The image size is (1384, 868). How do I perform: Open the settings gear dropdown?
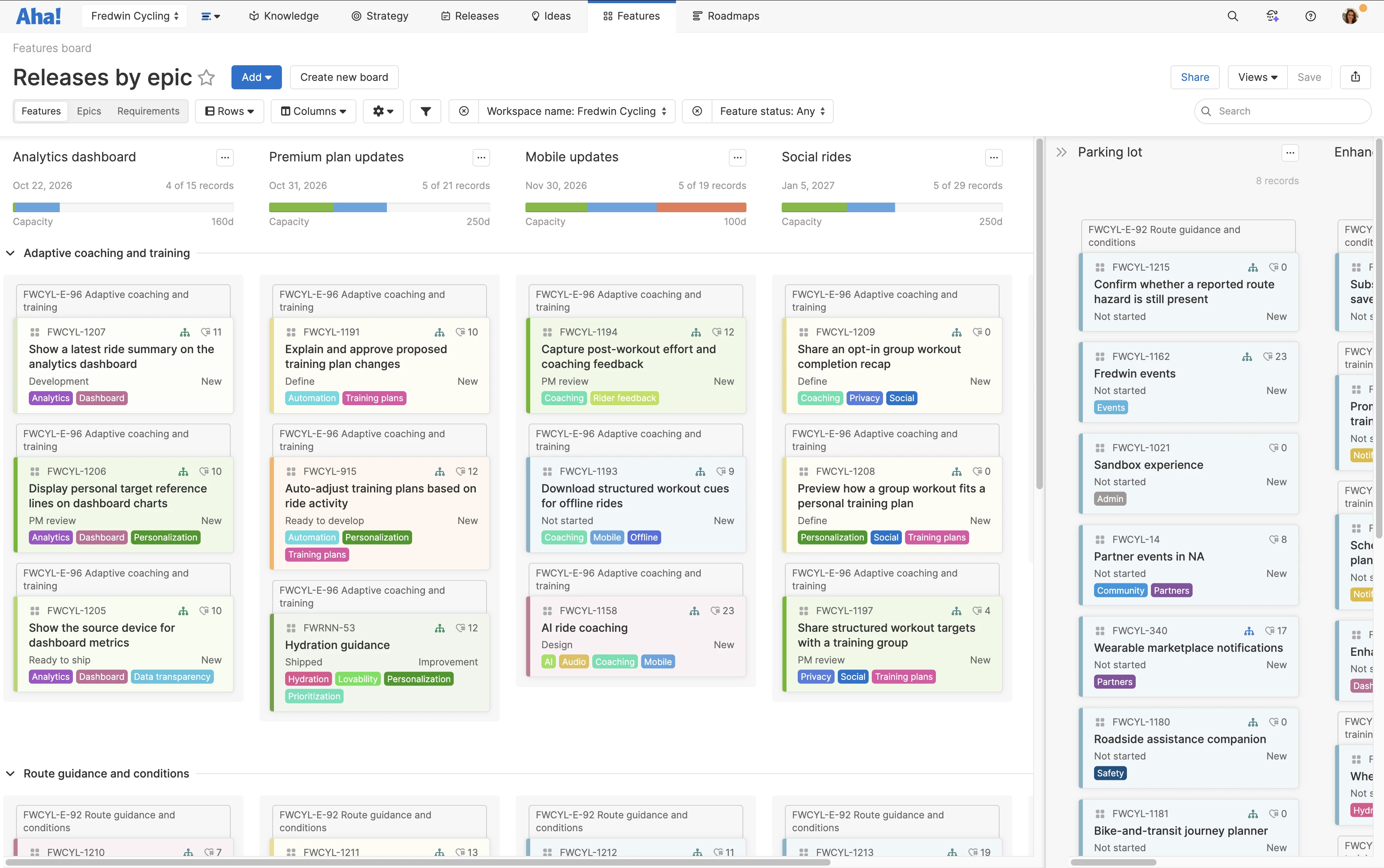coord(383,111)
